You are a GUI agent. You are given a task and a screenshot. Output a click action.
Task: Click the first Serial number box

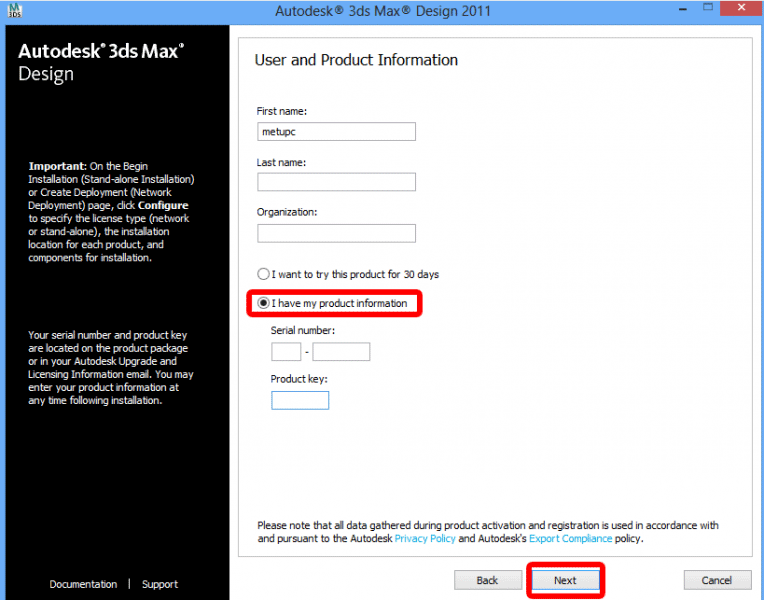pos(286,351)
